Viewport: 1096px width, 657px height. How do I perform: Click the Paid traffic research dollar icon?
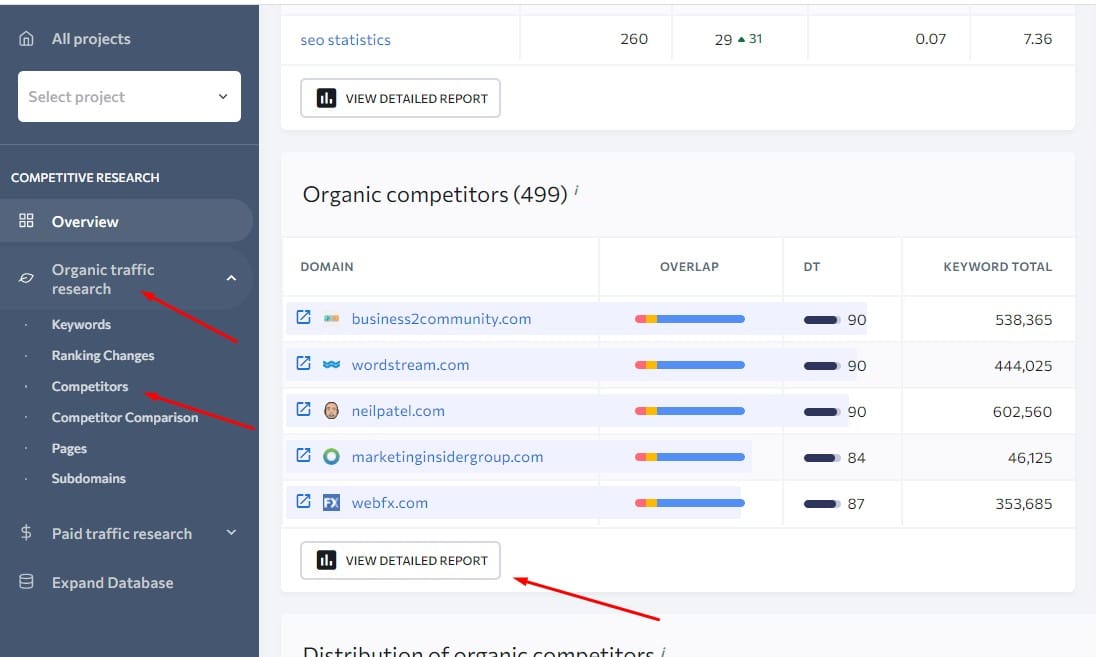pyautogui.click(x=26, y=533)
